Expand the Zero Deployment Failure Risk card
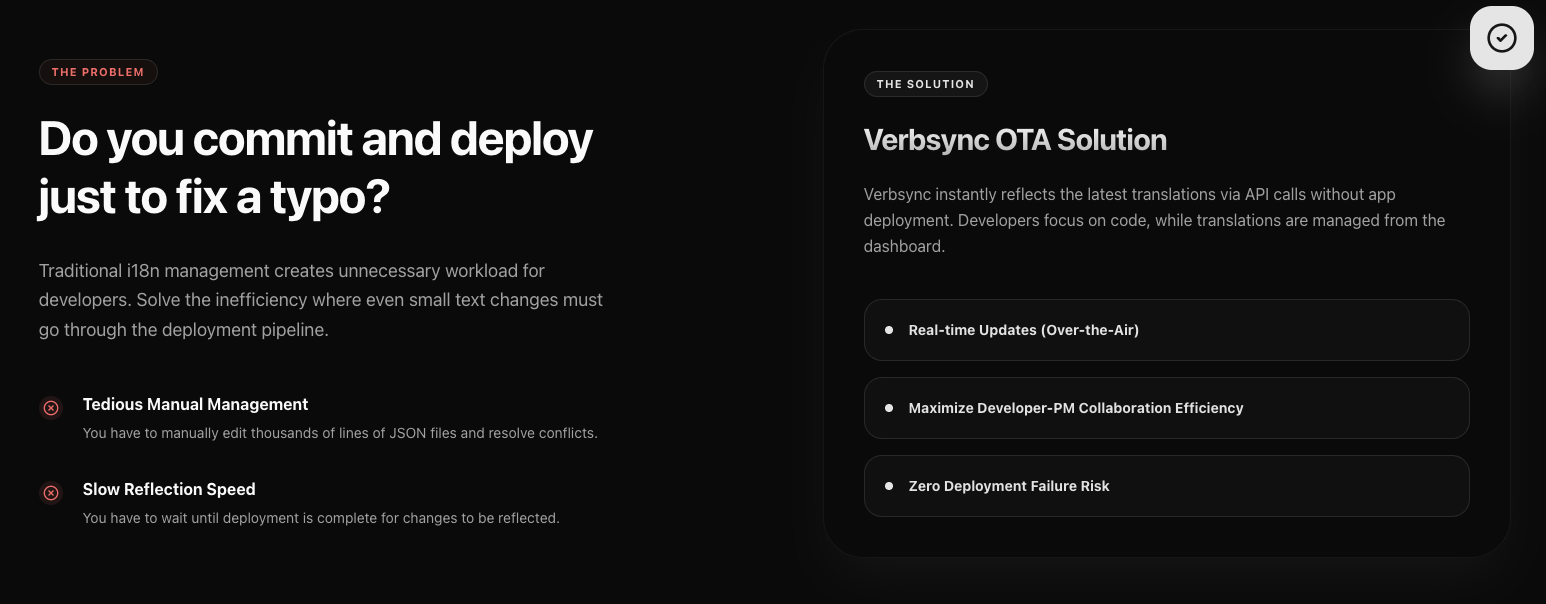The width and height of the screenshot is (1546, 604). click(x=1166, y=485)
